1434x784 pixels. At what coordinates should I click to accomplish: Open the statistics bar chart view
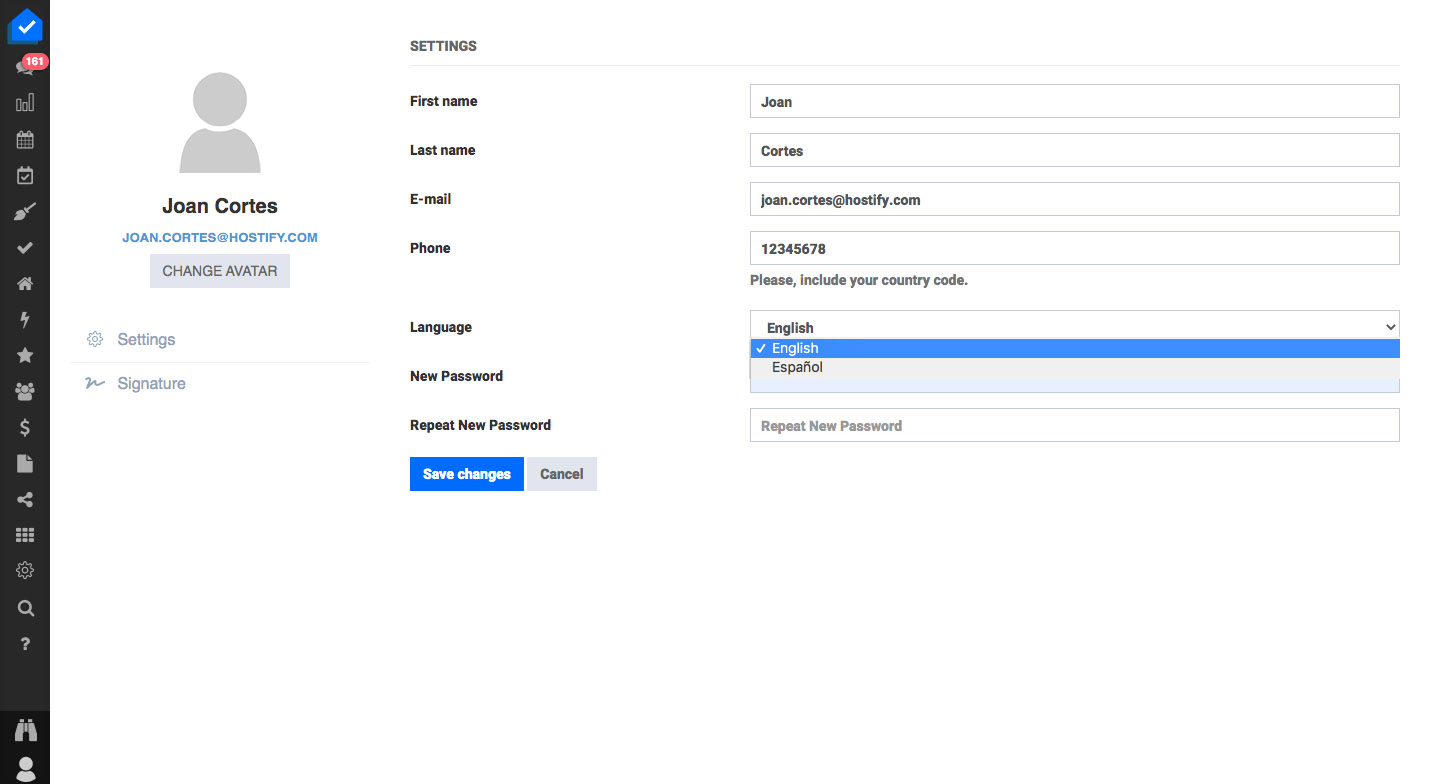(25, 102)
